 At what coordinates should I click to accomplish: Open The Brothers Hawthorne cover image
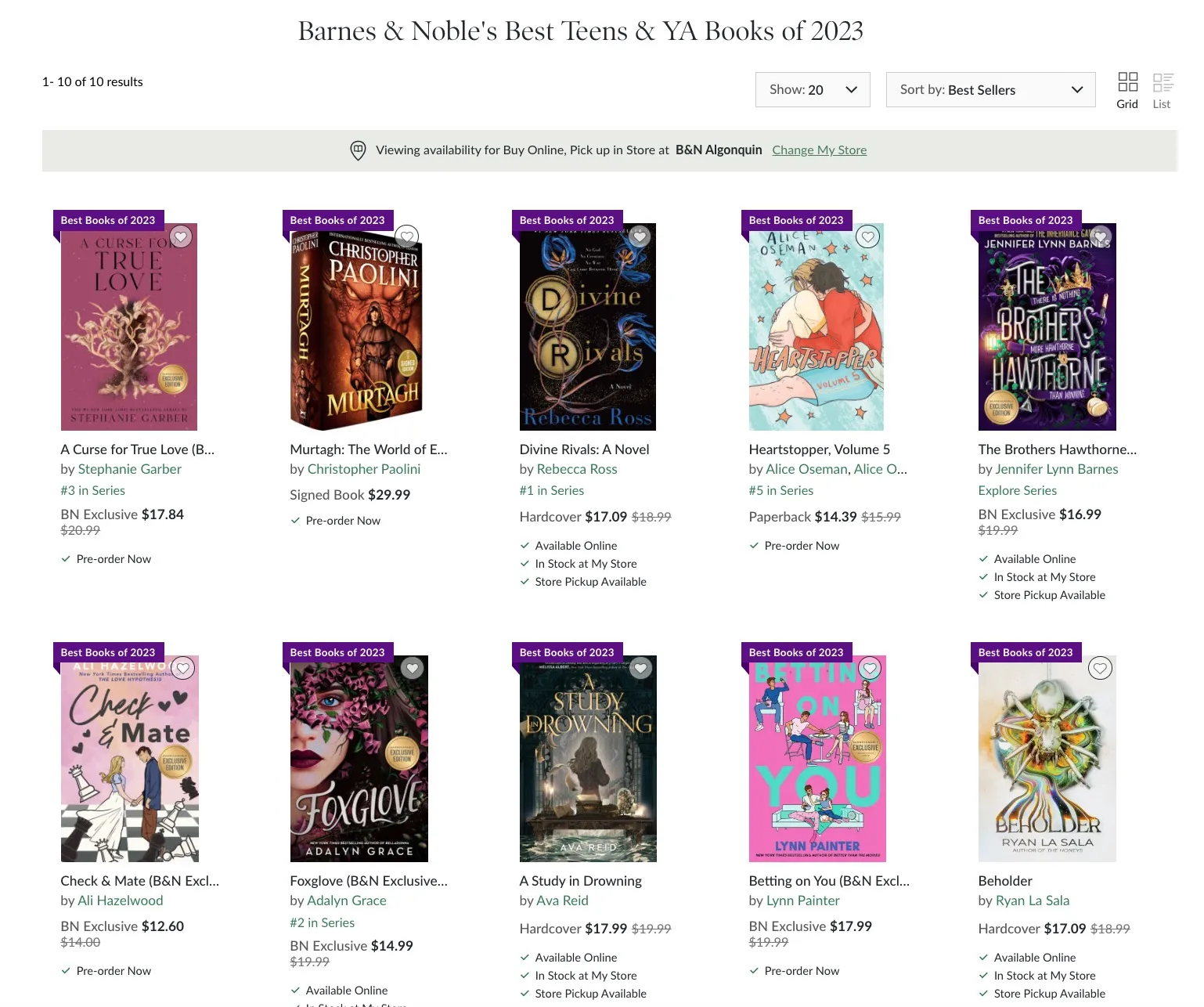point(1047,327)
